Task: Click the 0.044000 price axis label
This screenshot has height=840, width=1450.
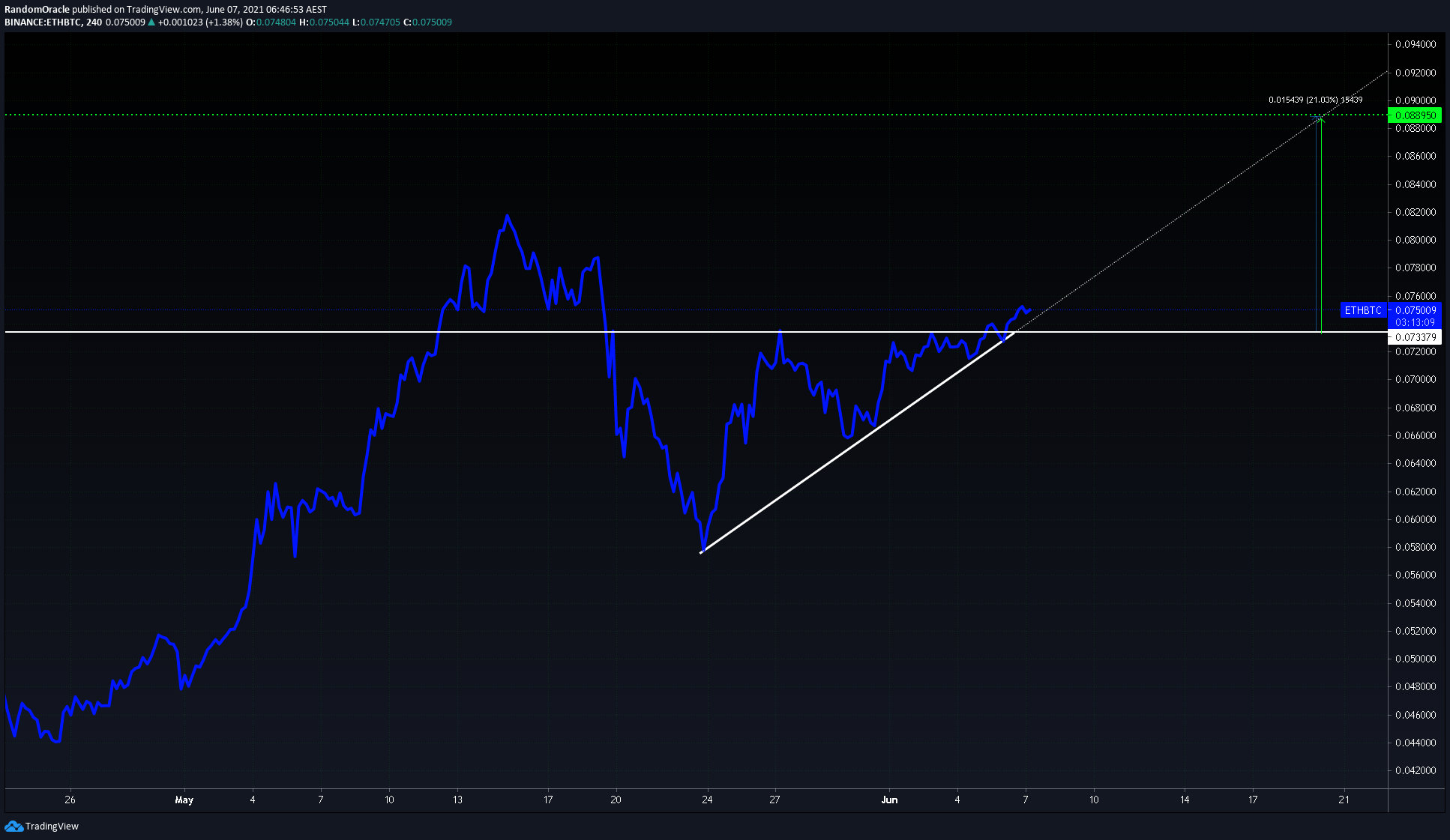Action: tap(1416, 743)
